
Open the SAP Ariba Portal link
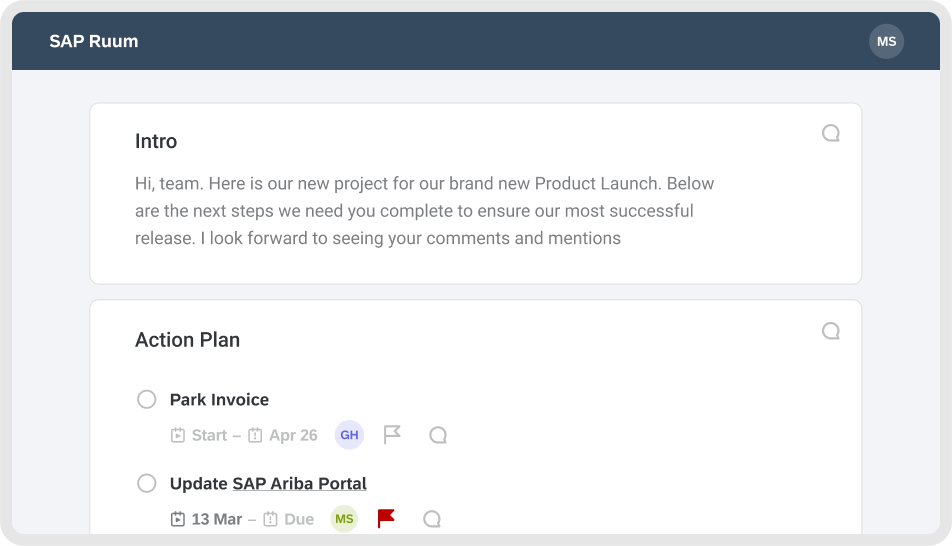pos(299,484)
